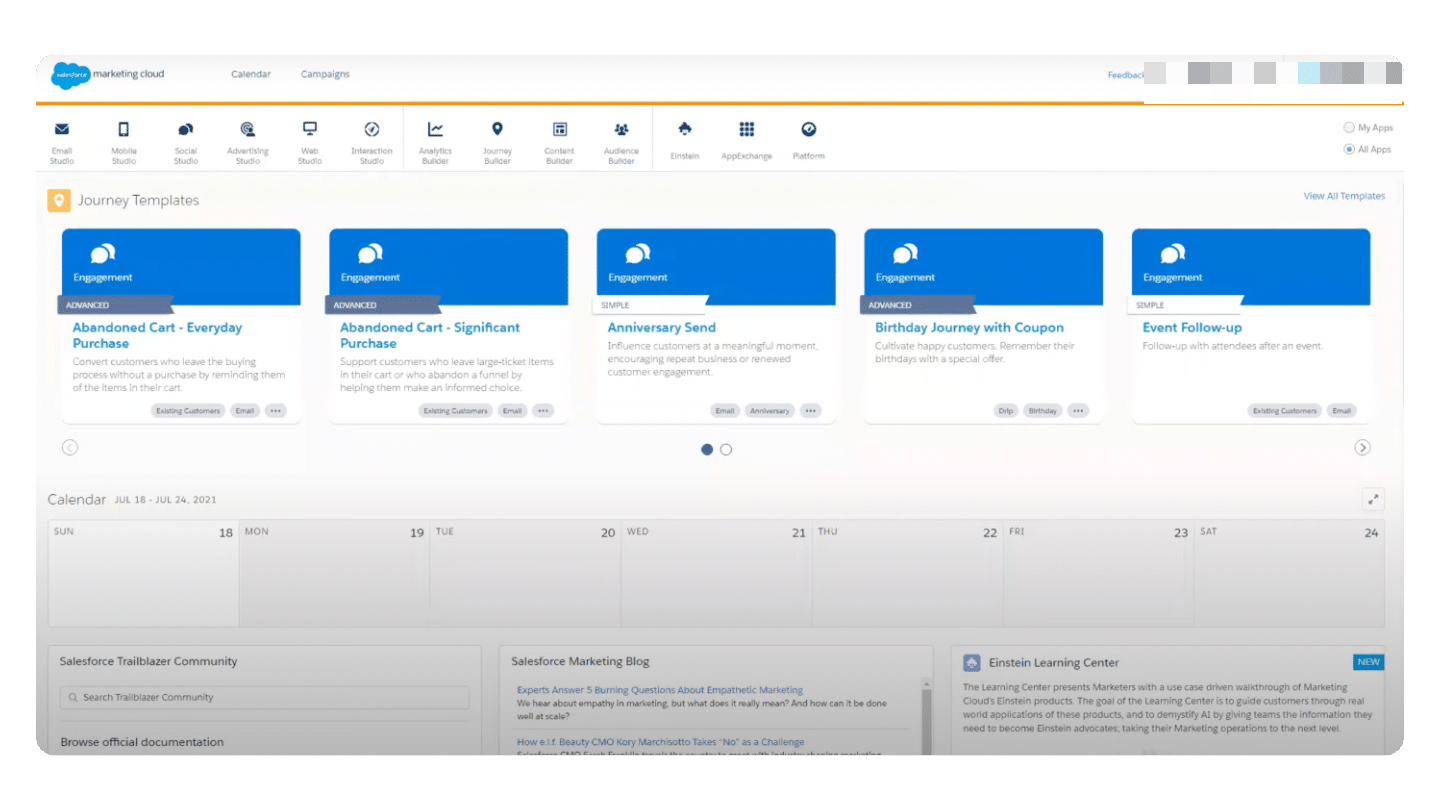Open Experts Answer 5 Burning Questions article

[660, 690]
